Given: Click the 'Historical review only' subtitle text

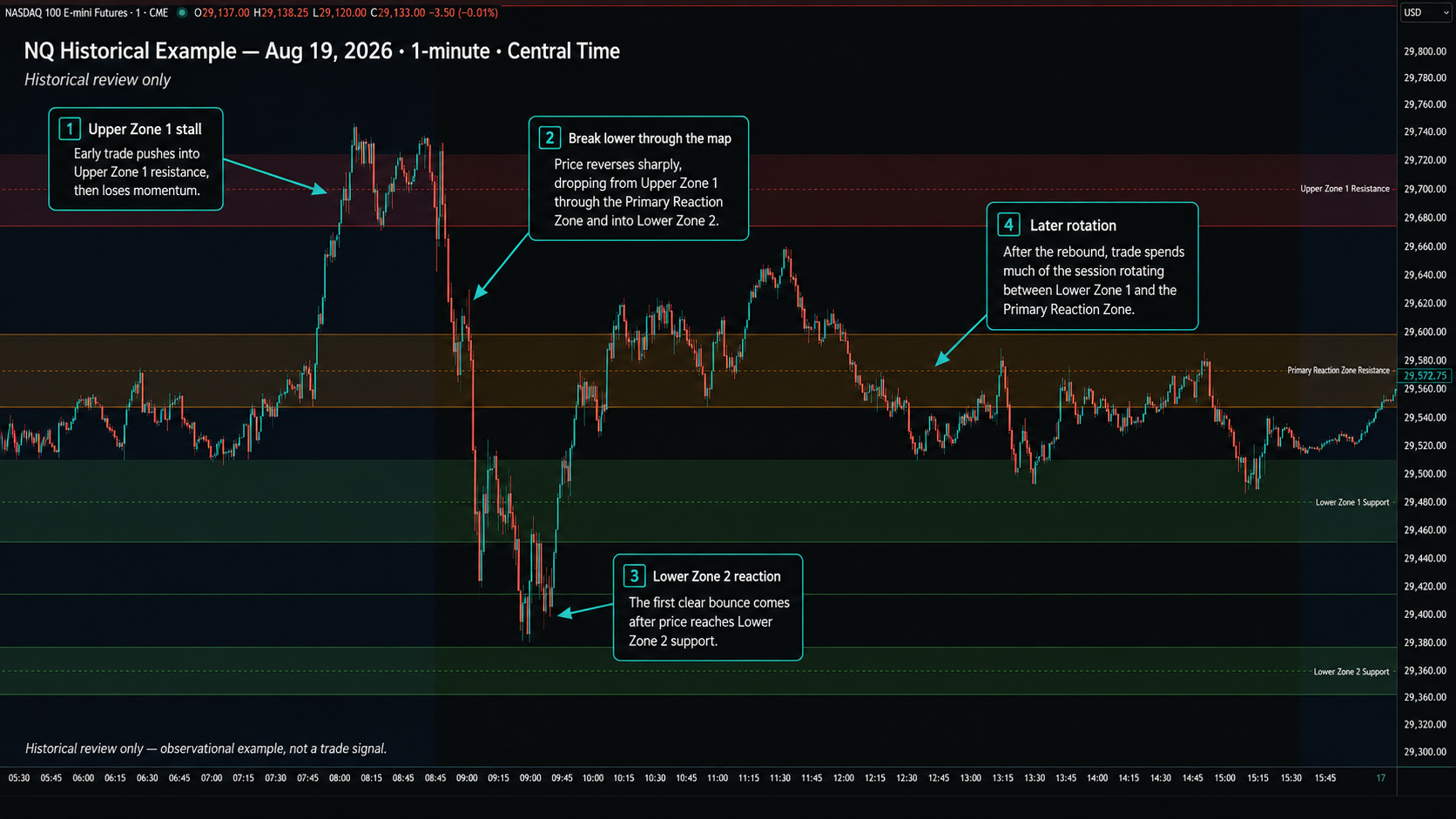Looking at the screenshot, I should (98, 80).
